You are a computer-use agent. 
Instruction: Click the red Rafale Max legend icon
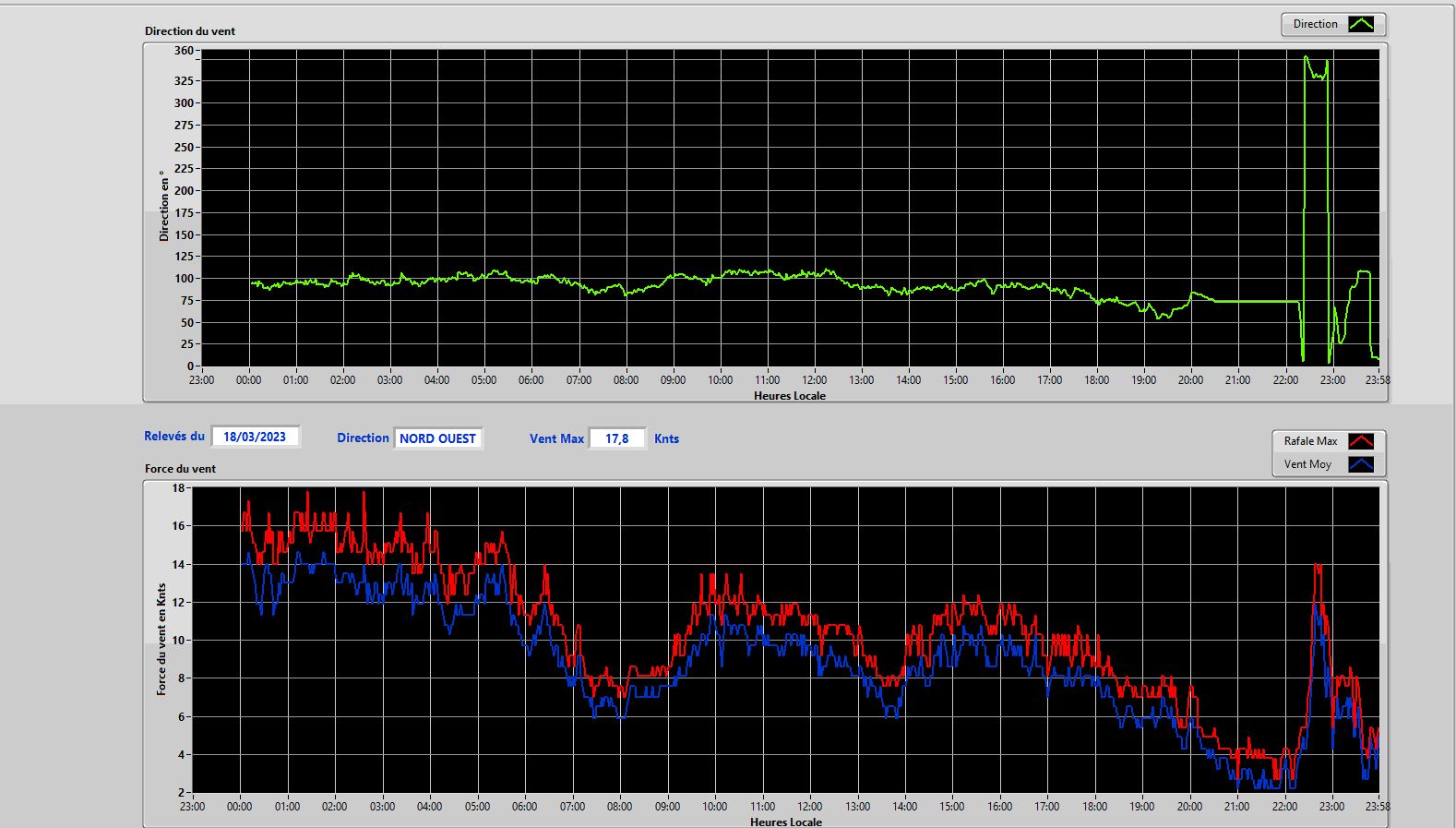(x=1361, y=441)
